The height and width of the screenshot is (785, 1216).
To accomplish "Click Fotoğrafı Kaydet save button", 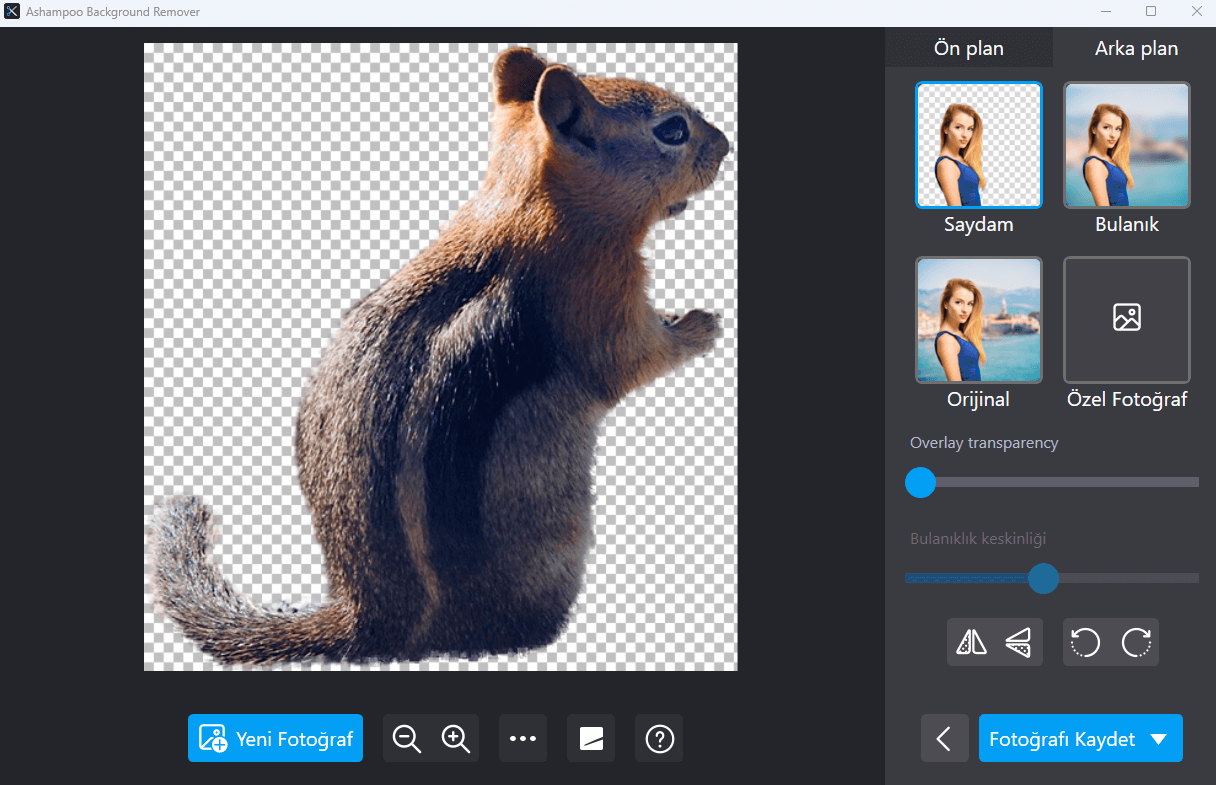I will pos(1081,738).
